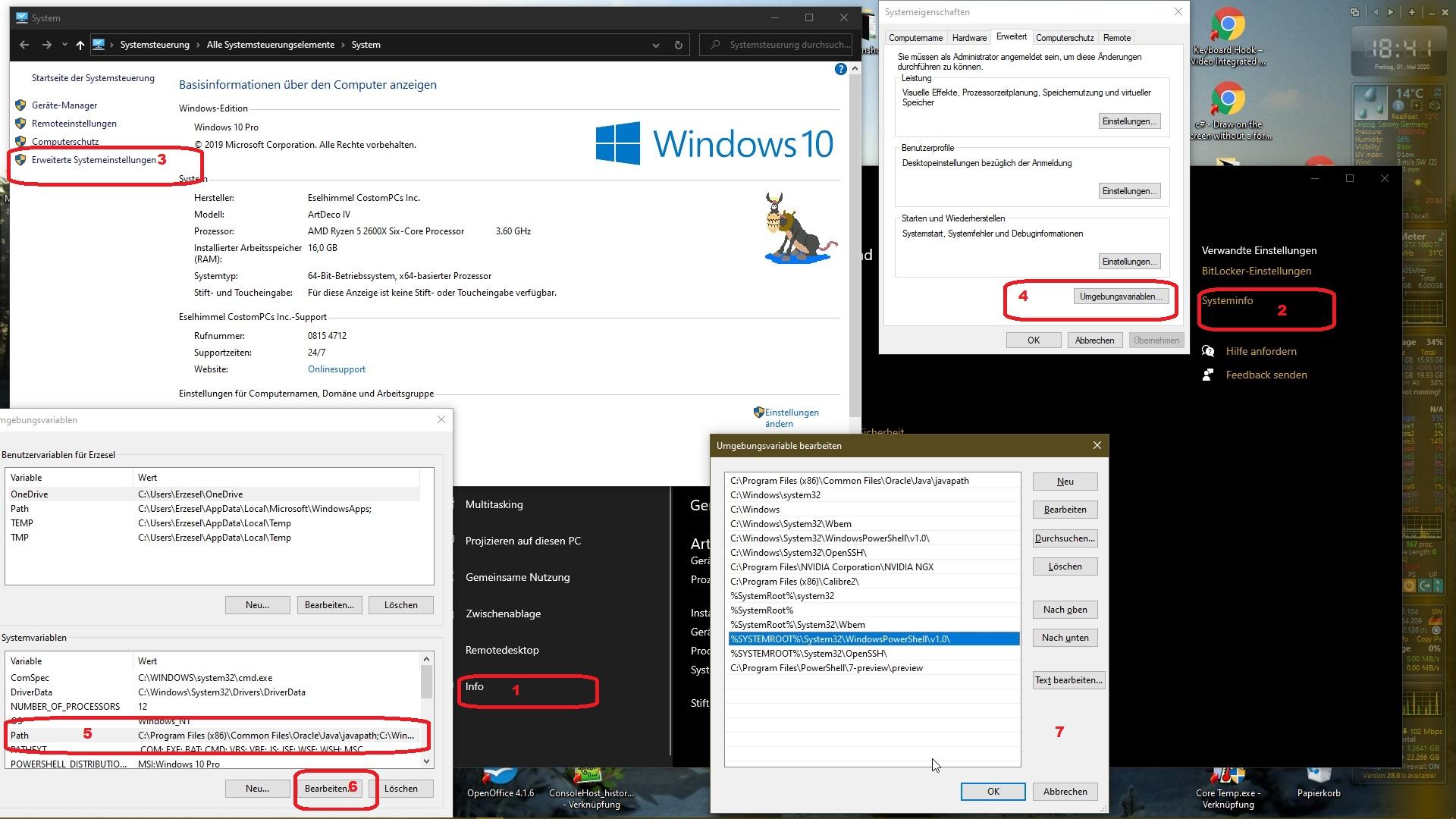Click OK in Systemeigenschaften dialog
The height and width of the screenshot is (819, 1456).
point(1033,340)
